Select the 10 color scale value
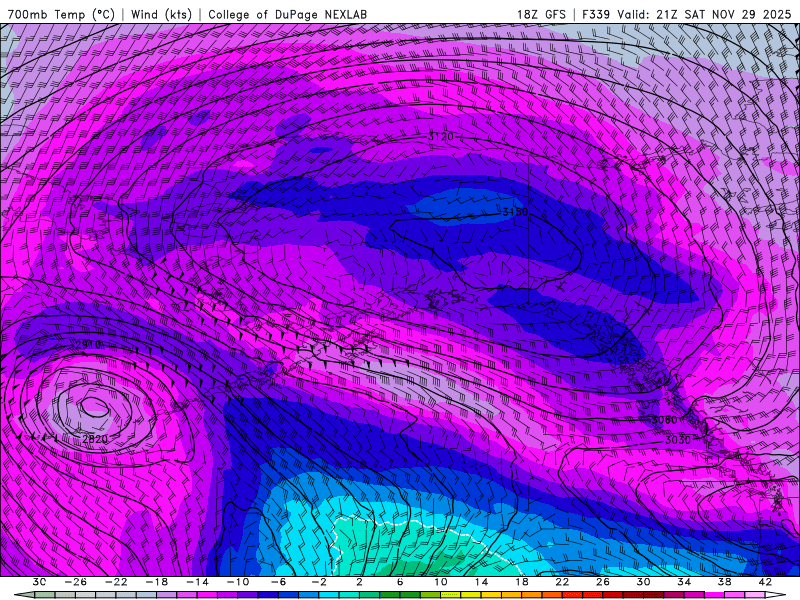Screen dimensions: 800x600 441,582
